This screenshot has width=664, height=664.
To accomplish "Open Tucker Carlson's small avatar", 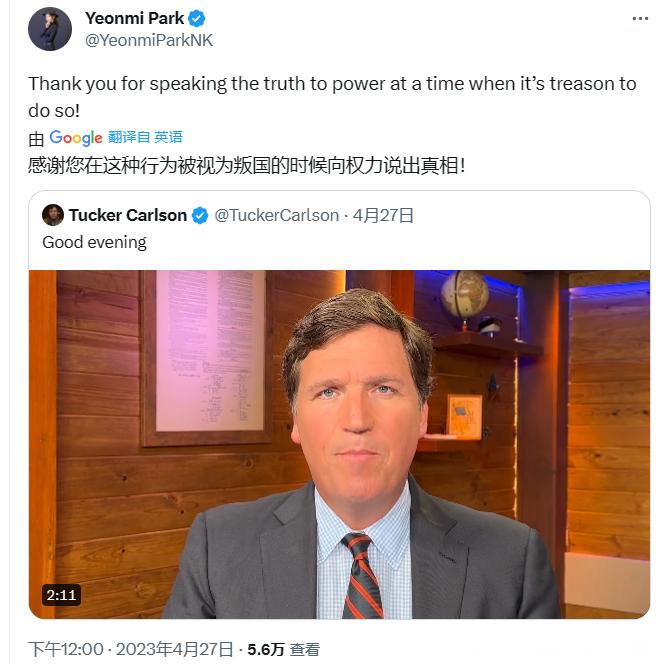I will click(x=53, y=215).
